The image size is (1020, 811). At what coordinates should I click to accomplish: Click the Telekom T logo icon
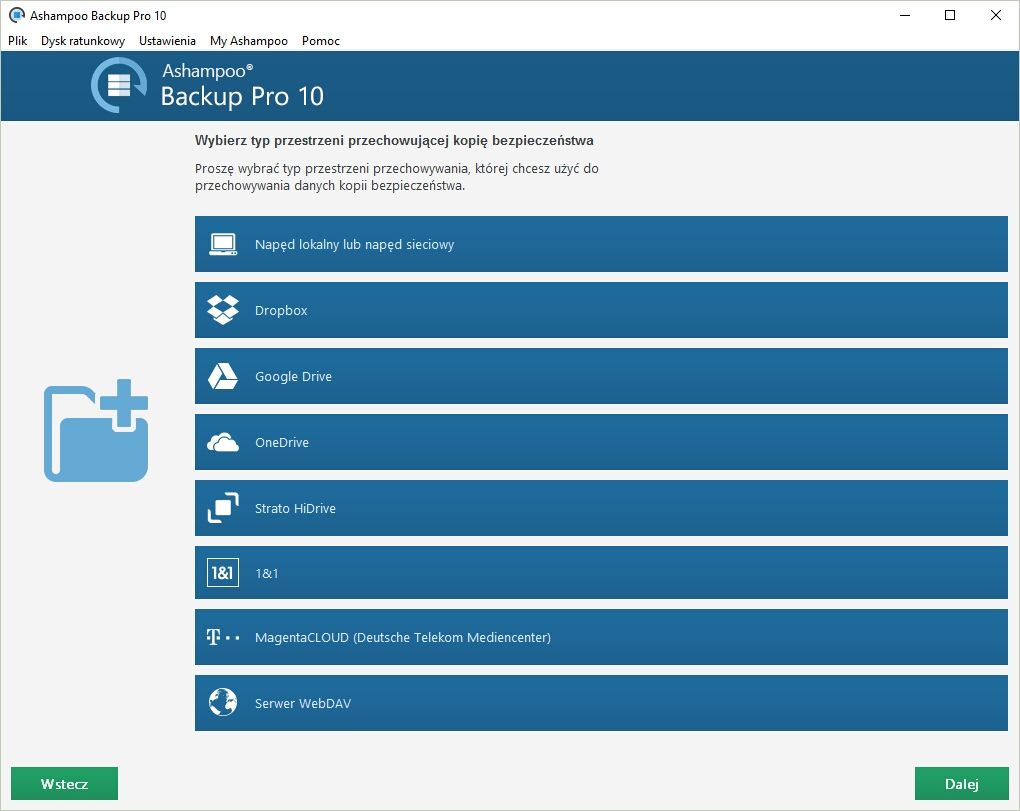[x=223, y=637]
